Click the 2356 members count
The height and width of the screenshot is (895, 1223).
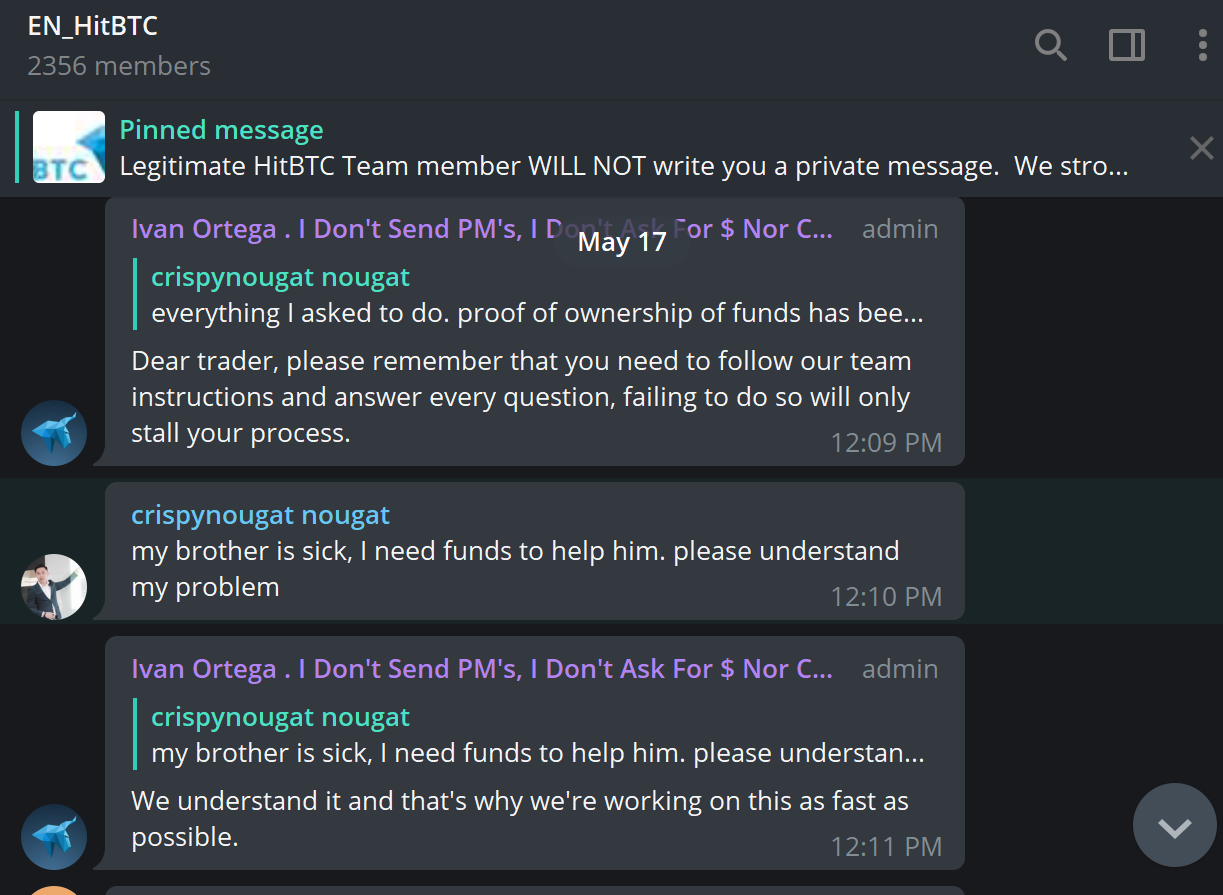pos(119,66)
